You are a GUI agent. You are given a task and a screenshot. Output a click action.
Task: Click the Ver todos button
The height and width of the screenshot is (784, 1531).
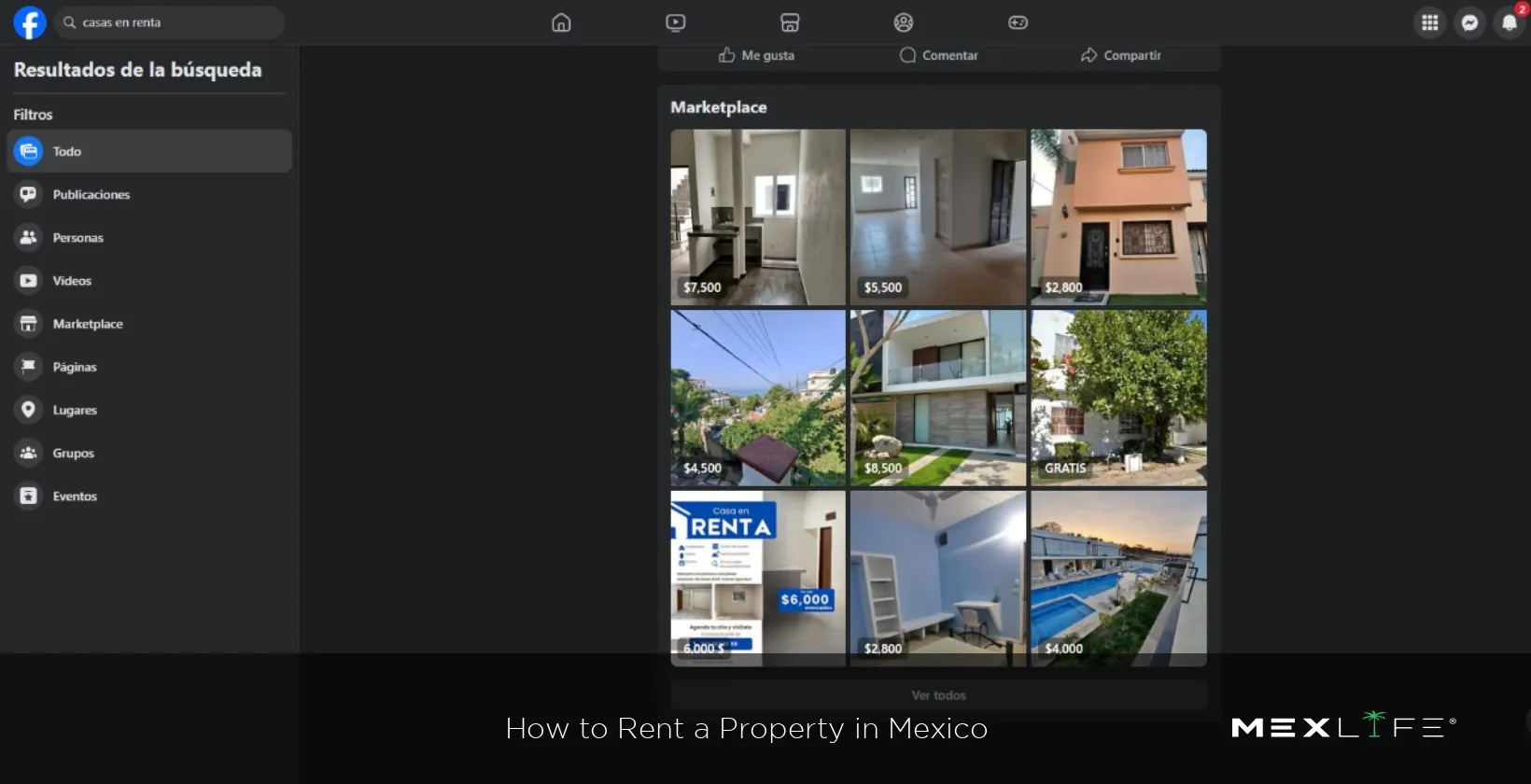[x=939, y=695]
